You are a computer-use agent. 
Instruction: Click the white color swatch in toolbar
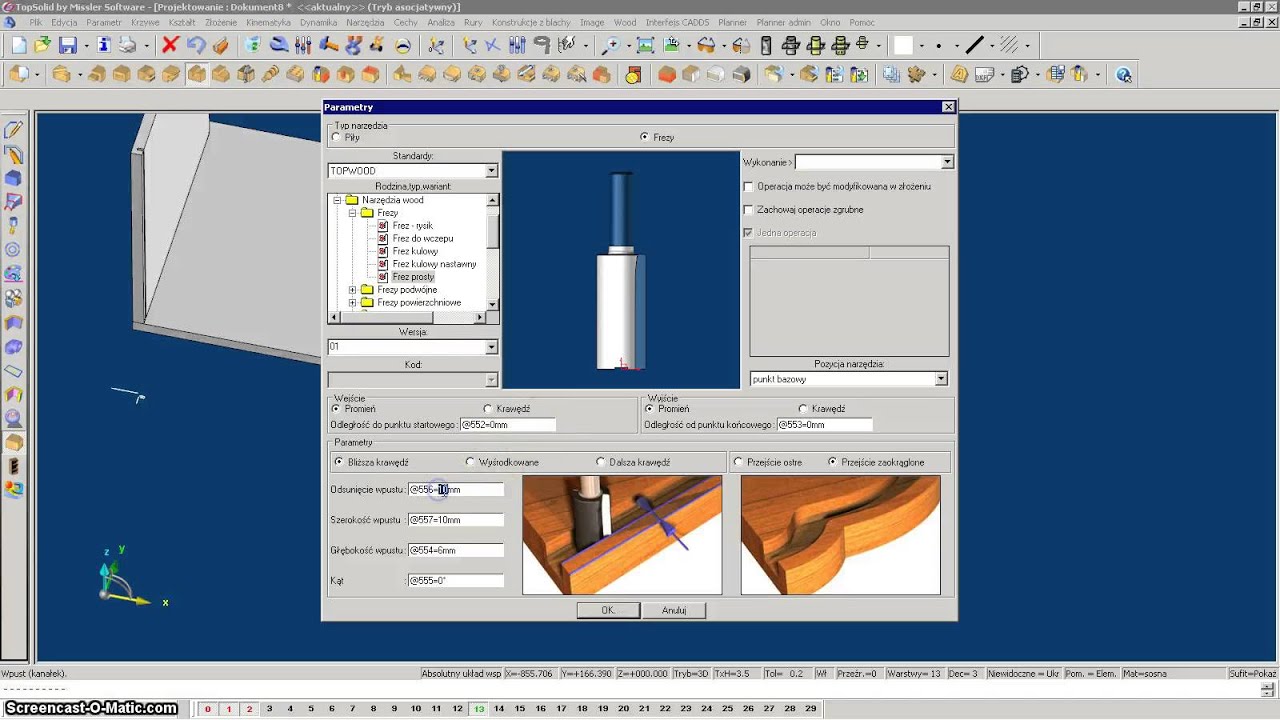[903, 45]
